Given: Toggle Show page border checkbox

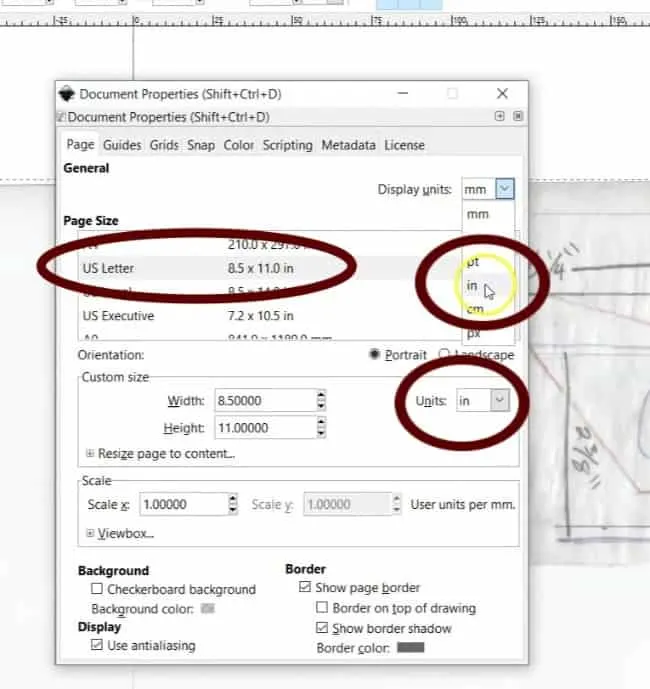Looking at the screenshot, I should pyautogui.click(x=305, y=587).
